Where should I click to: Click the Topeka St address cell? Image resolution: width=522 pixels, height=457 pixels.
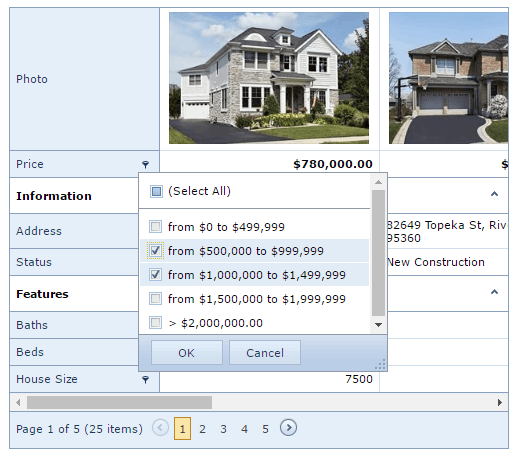point(447,231)
